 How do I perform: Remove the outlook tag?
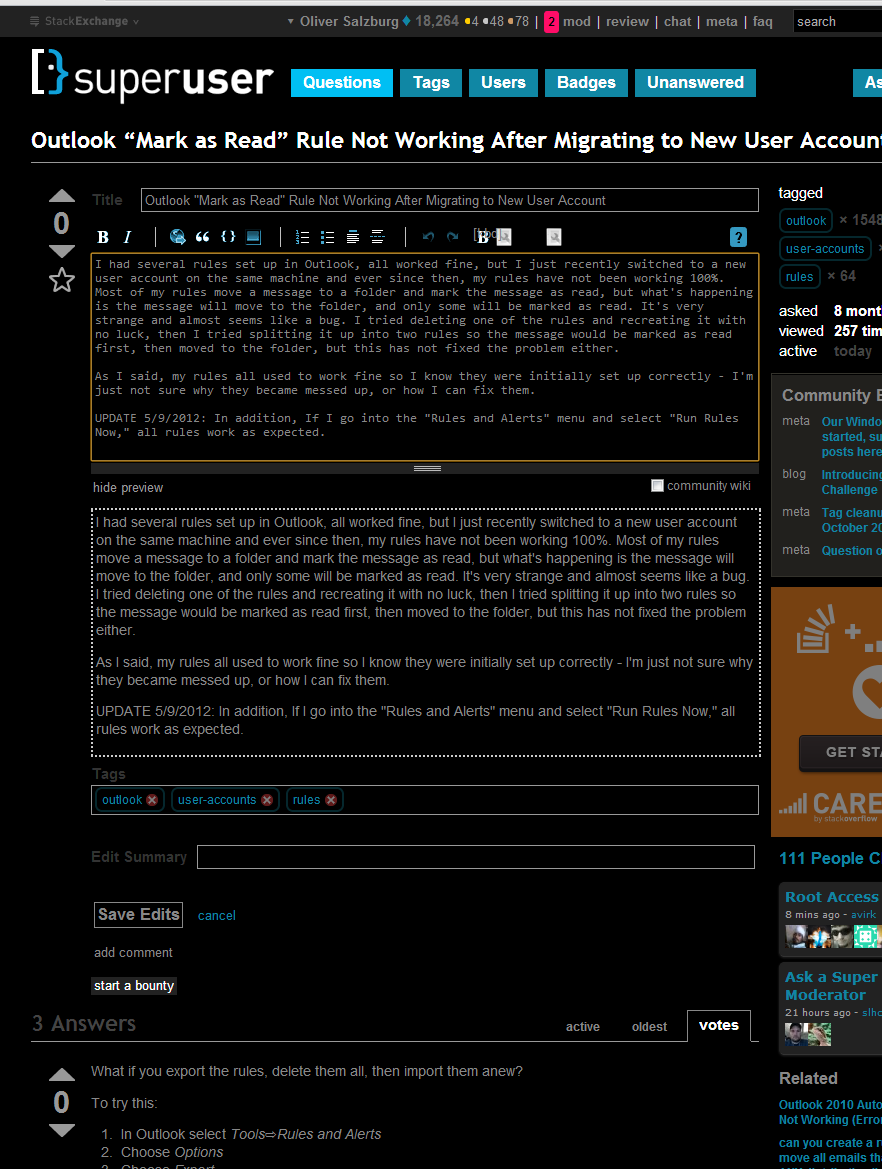(x=152, y=800)
